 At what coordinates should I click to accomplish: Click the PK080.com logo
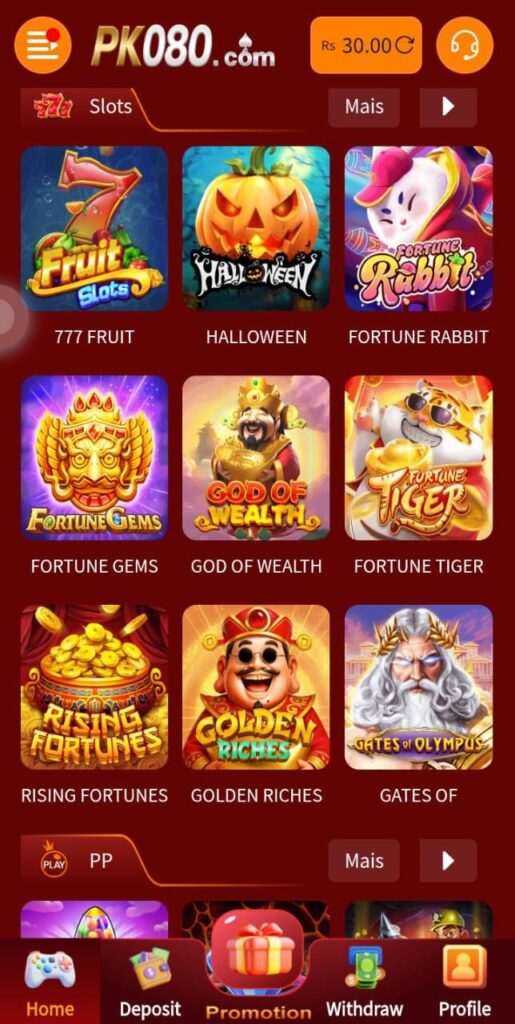(x=183, y=46)
